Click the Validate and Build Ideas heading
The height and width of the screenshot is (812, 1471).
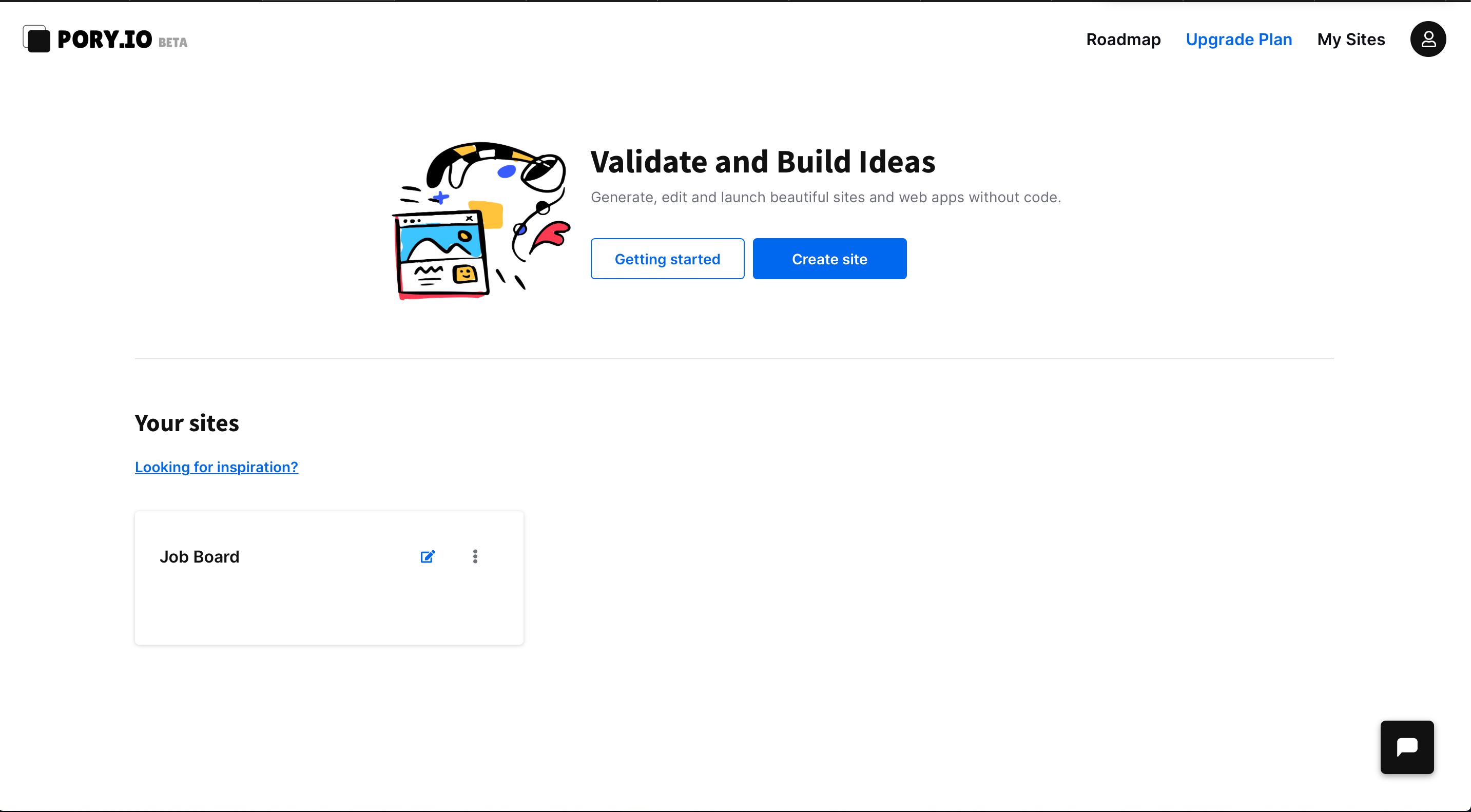pos(762,162)
